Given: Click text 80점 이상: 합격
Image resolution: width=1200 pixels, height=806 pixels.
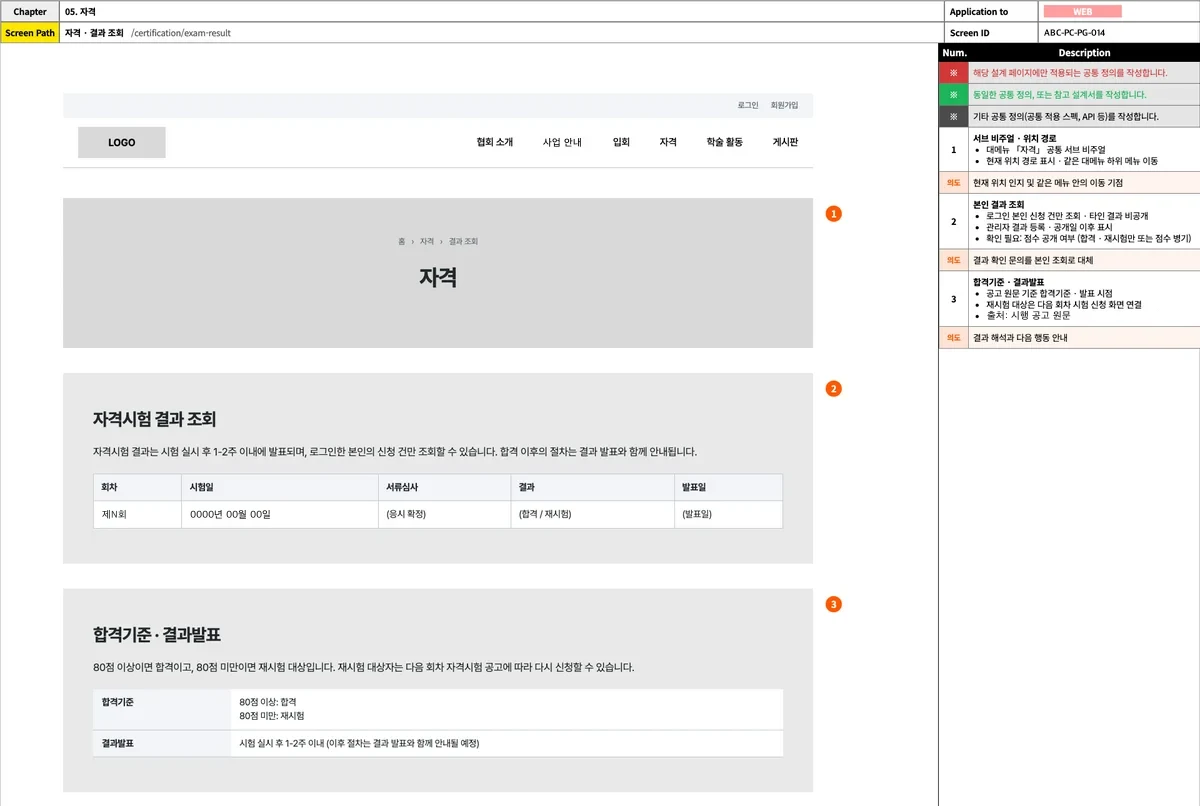Looking at the screenshot, I should click(268, 702).
